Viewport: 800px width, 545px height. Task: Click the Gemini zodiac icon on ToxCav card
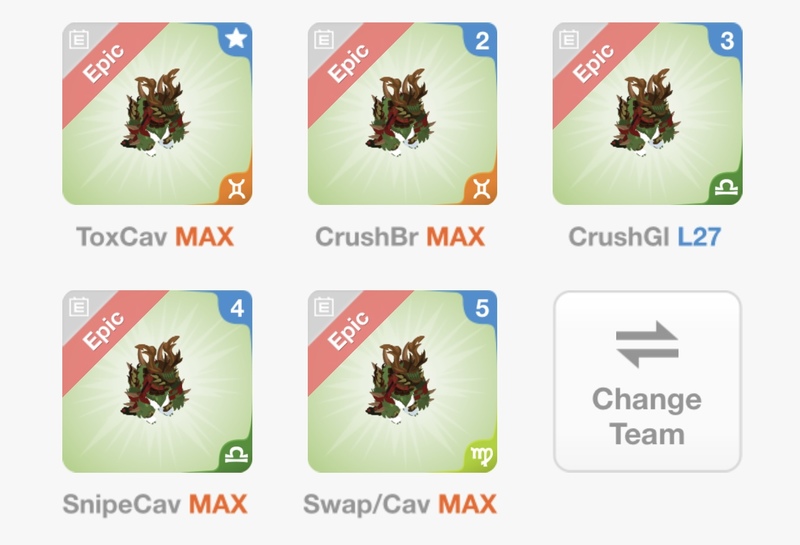click(x=237, y=189)
